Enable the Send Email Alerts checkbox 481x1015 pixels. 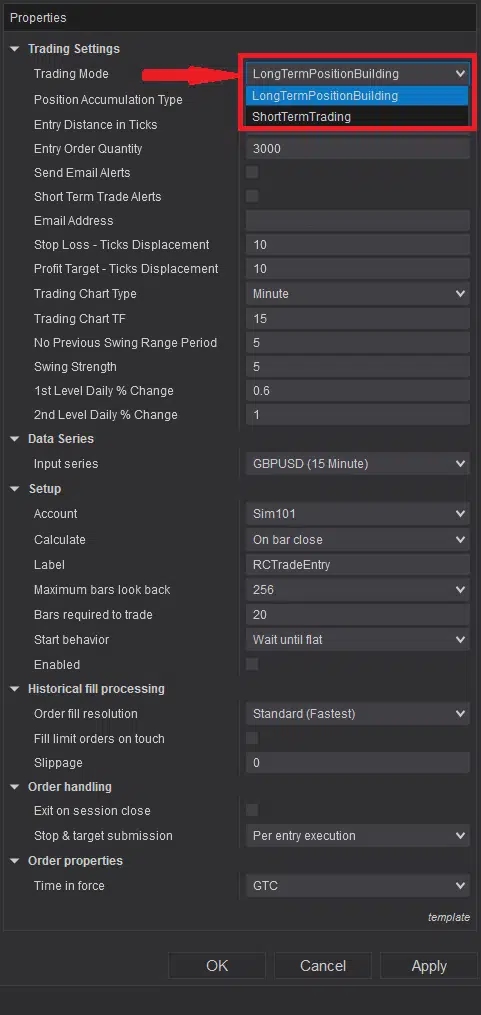point(252,172)
